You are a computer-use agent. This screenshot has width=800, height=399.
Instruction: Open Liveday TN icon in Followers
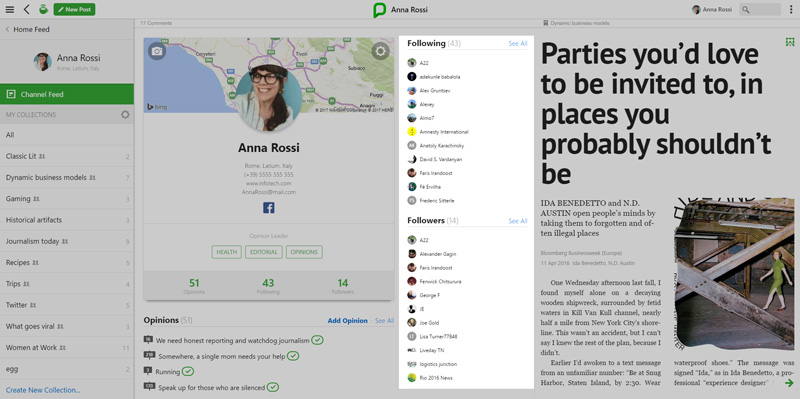tap(412, 350)
